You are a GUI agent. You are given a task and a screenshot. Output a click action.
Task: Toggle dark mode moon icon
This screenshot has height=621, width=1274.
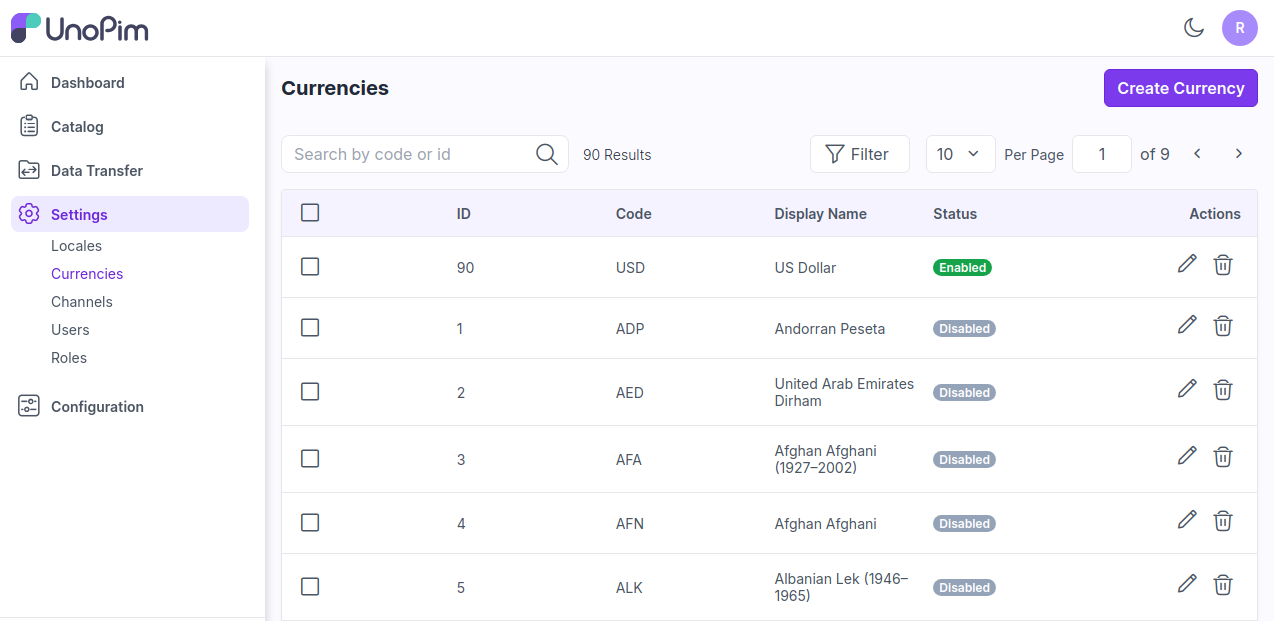click(1193, 28)
